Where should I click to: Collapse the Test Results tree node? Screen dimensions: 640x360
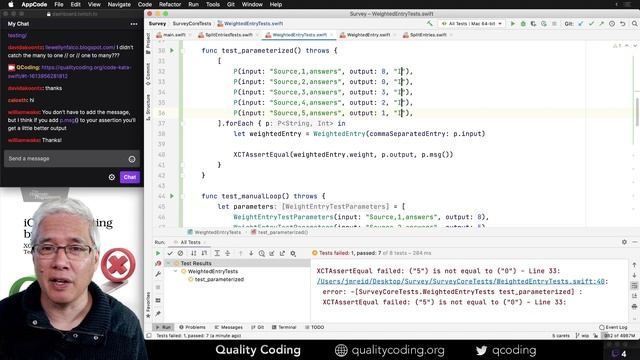[x=168, y=263]
